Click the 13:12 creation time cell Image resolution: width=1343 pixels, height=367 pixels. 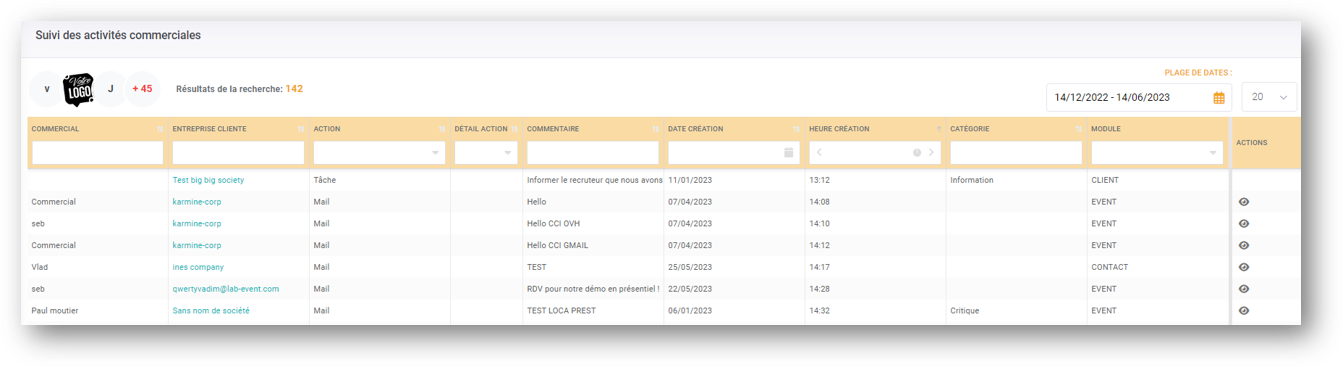pyautogui.click(x=819, y=180)
